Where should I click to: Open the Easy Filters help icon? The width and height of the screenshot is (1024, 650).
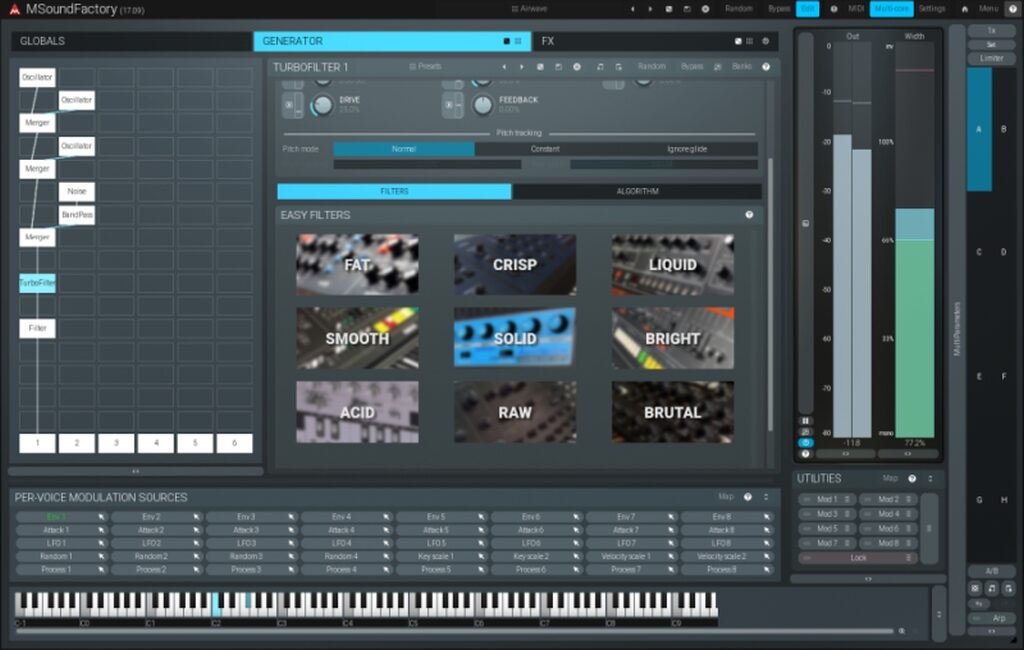point(749,215)
